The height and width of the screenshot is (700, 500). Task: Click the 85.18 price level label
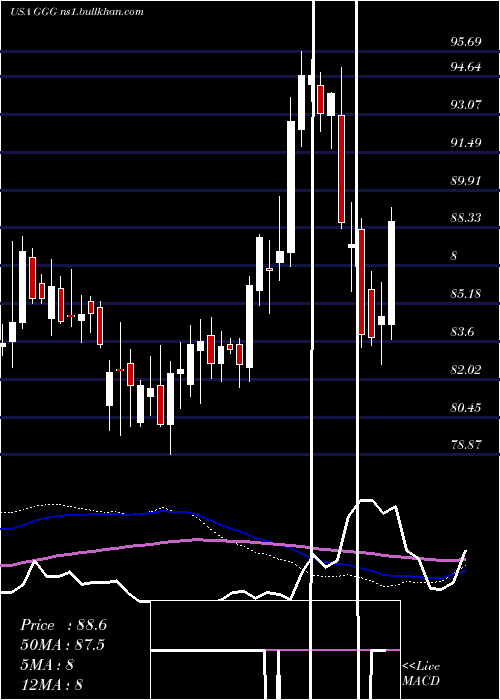click(x=466, y=294)
